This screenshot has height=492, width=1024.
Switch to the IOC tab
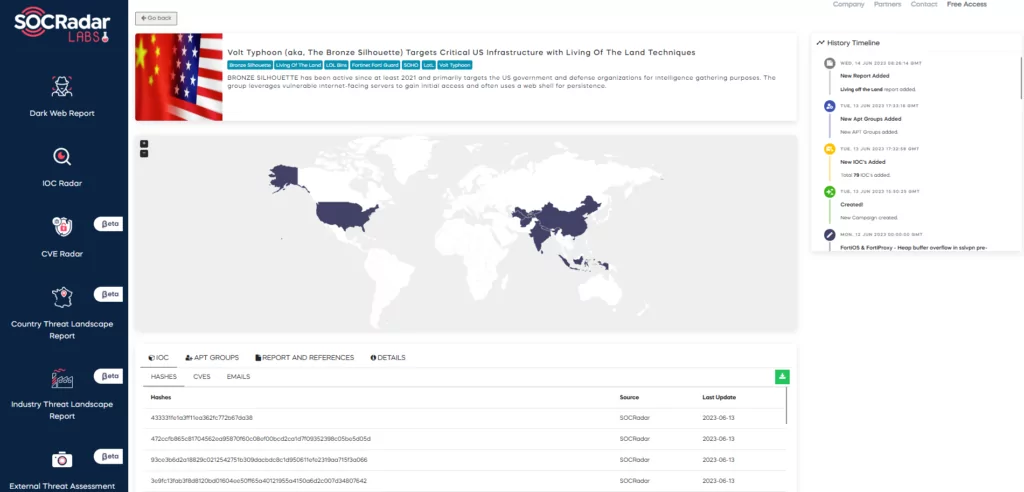click(159, 357)
